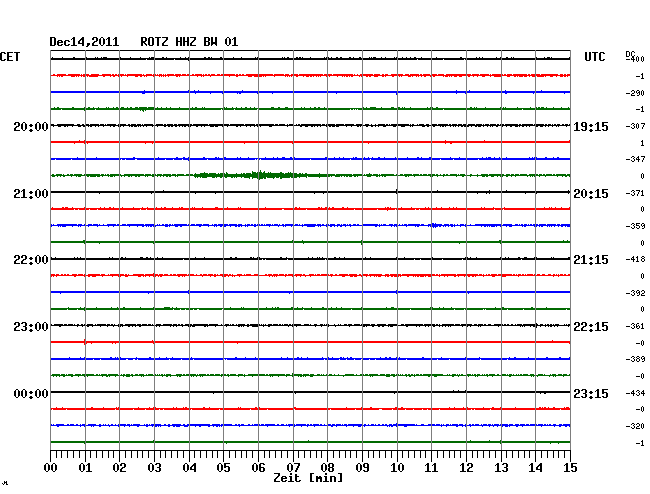Select the DC offset value -418
This screenshot has width=650, height=494.
(x=635, y=259)
